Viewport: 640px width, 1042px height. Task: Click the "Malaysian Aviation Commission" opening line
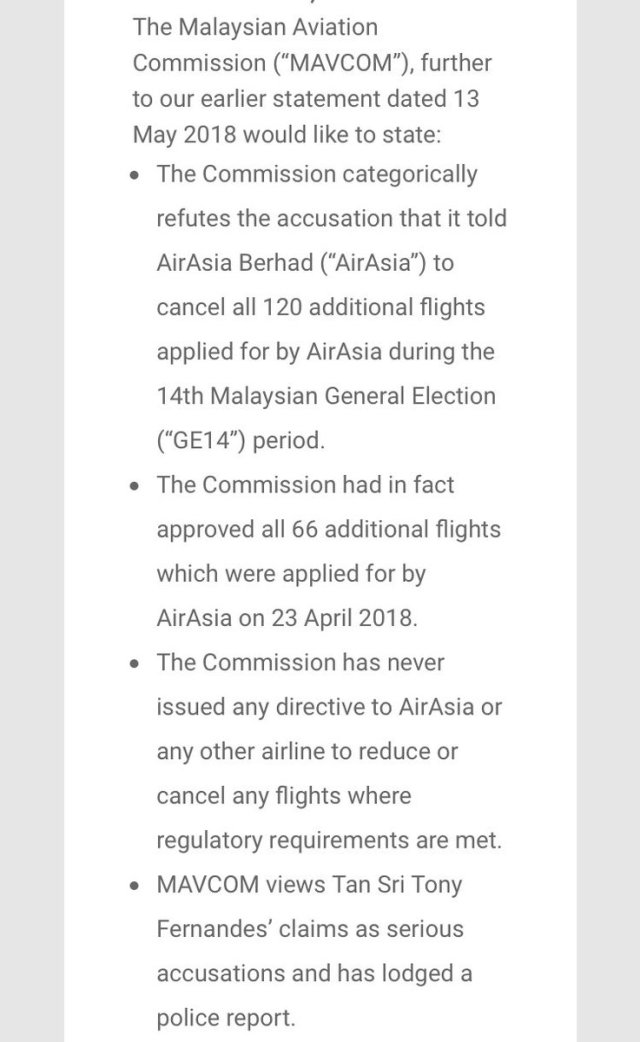(256, 27)
